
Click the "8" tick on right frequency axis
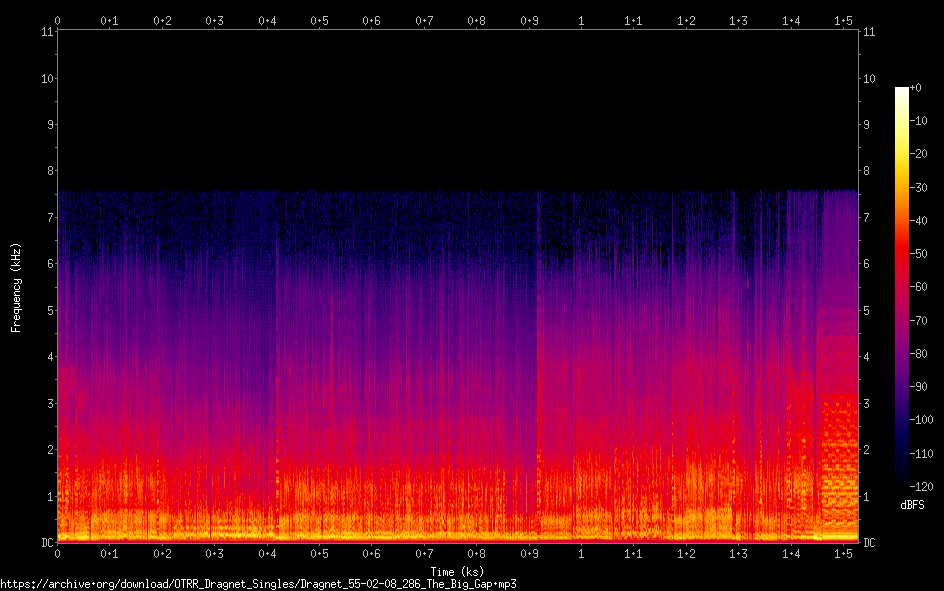tap(866, 171)
